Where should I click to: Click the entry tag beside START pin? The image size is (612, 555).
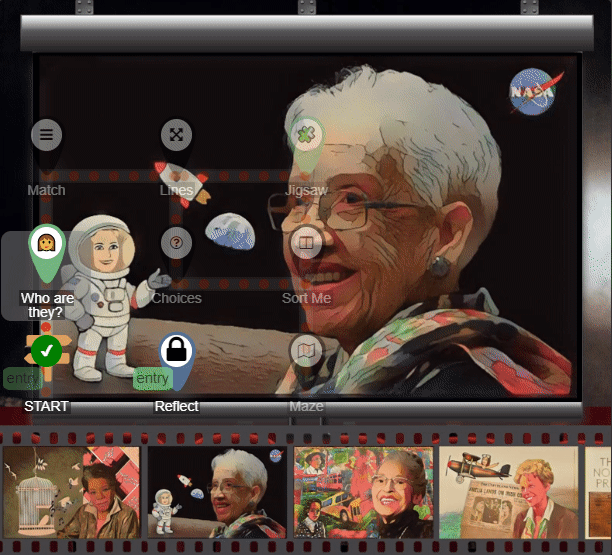tap(23, 378)
